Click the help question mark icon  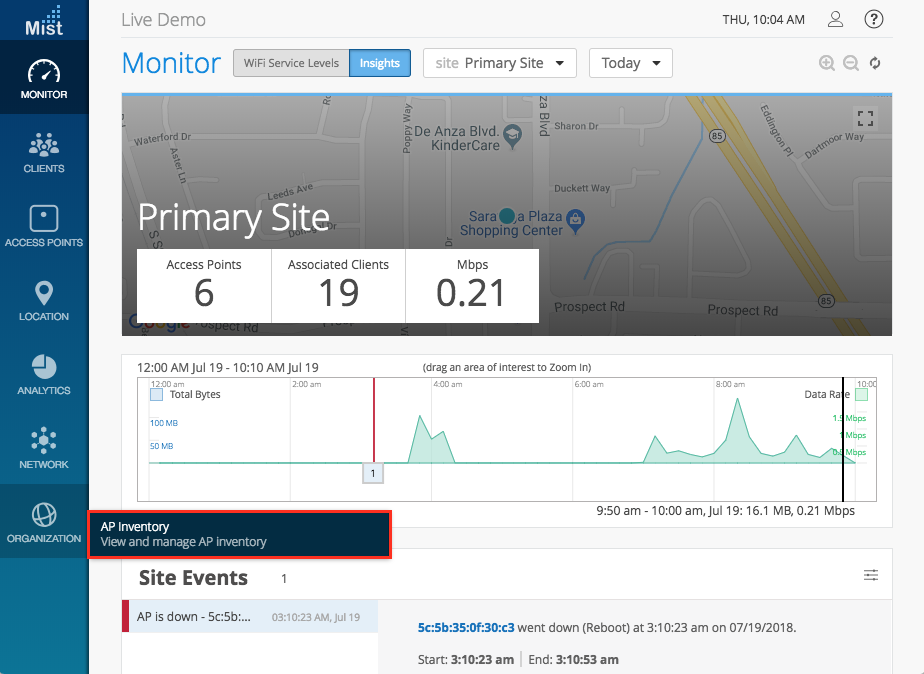pos(874,19)
